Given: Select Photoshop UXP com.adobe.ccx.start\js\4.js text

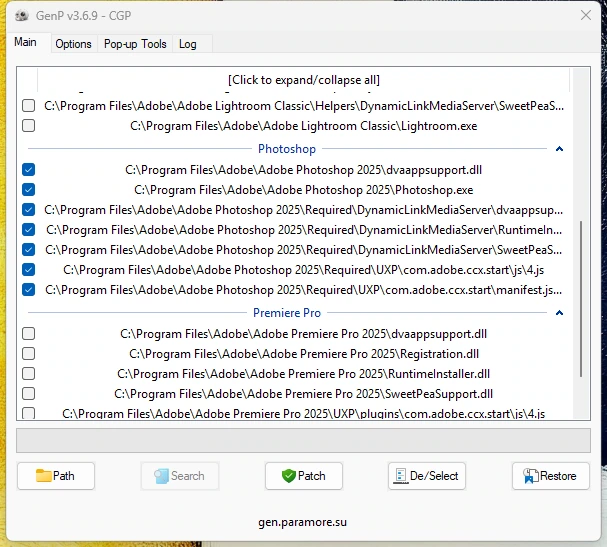Looking at the screenshot, I should tap(304, 269).
